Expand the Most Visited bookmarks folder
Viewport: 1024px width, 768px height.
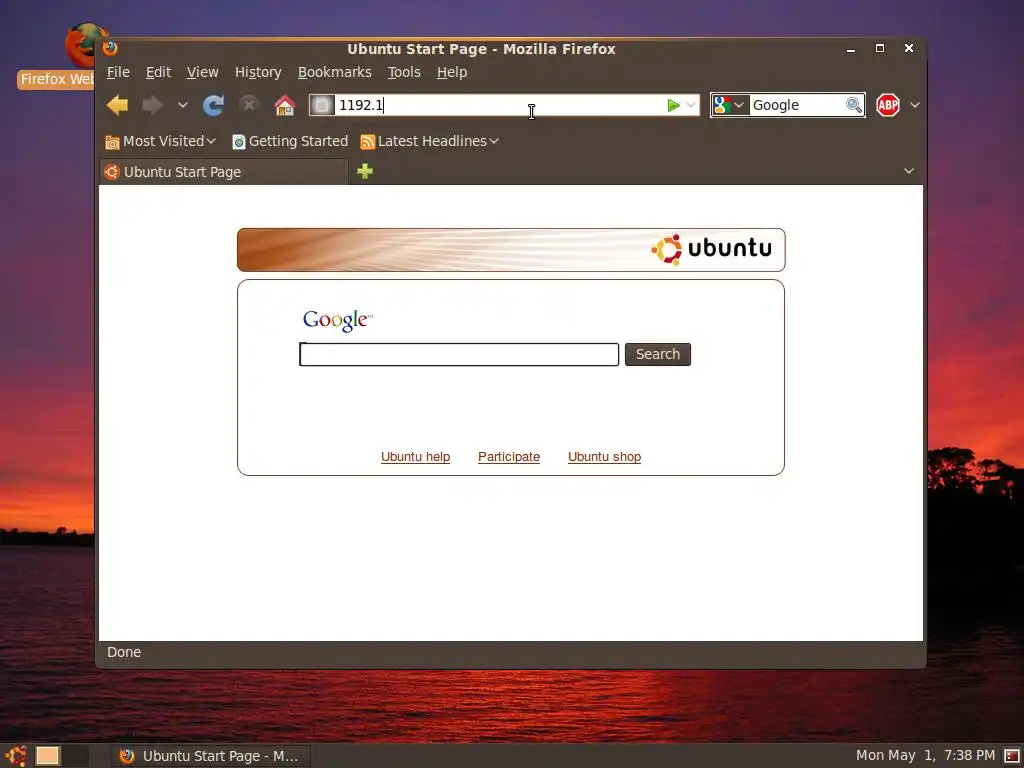(160, 141)
